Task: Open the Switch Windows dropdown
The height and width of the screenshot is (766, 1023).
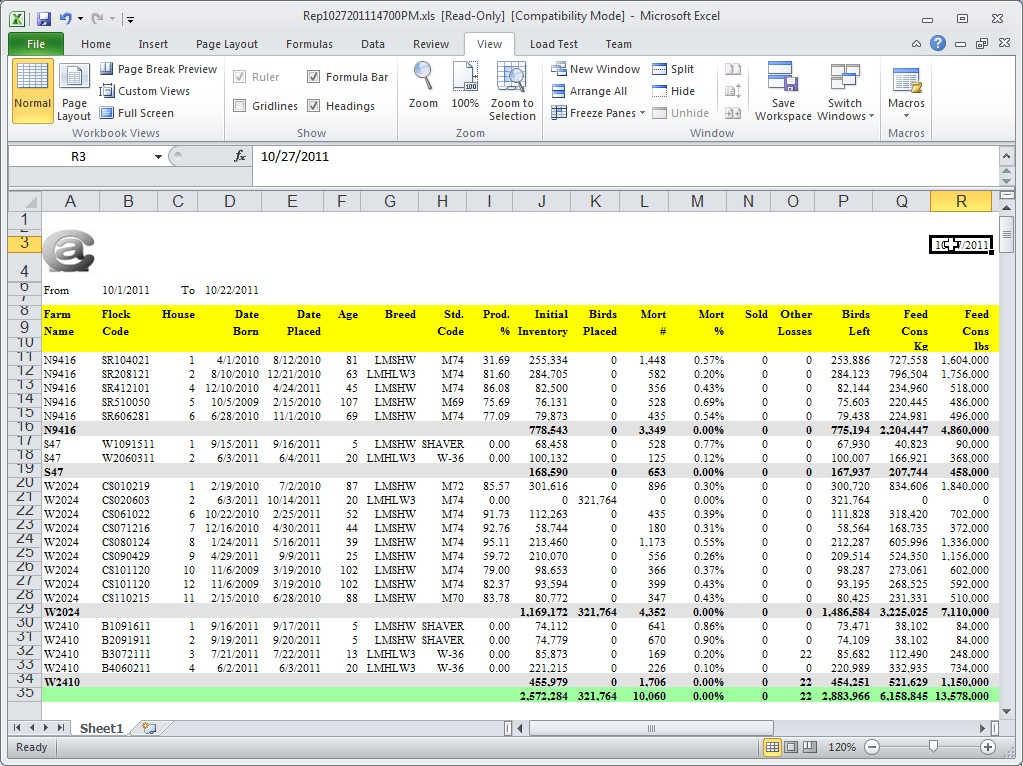Action: (845, 91)
